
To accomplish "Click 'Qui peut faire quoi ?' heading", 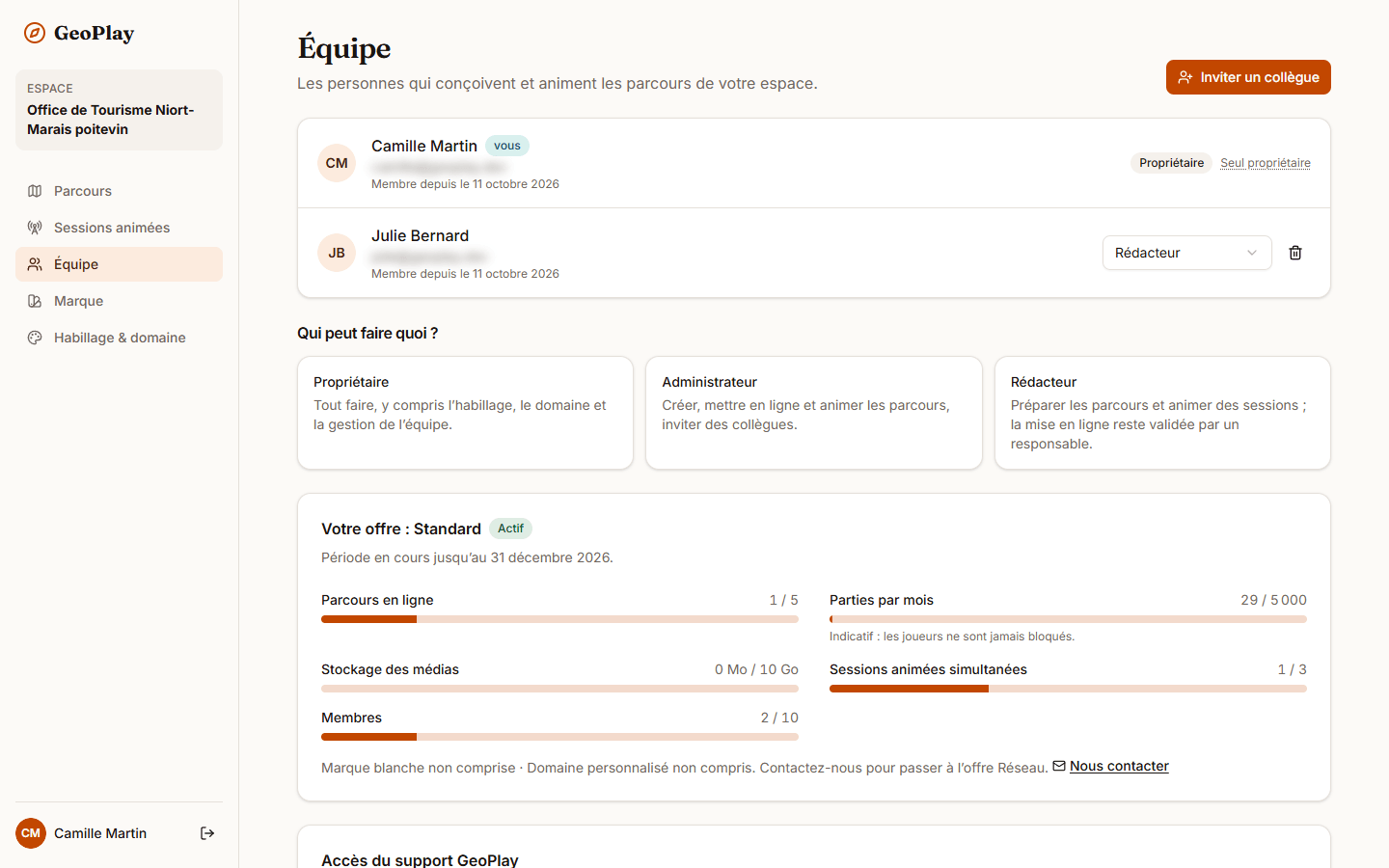I will click(x=368, y=333).
